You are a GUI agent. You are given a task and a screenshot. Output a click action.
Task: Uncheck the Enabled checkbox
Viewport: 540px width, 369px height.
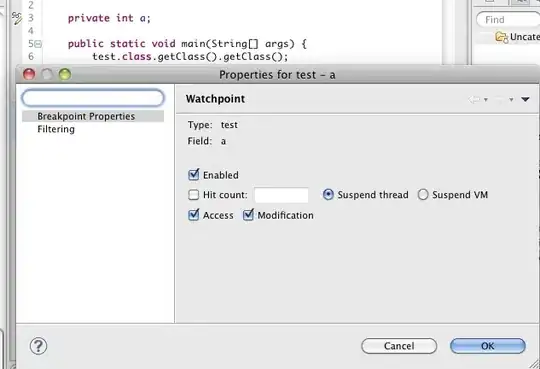point(194,175)
